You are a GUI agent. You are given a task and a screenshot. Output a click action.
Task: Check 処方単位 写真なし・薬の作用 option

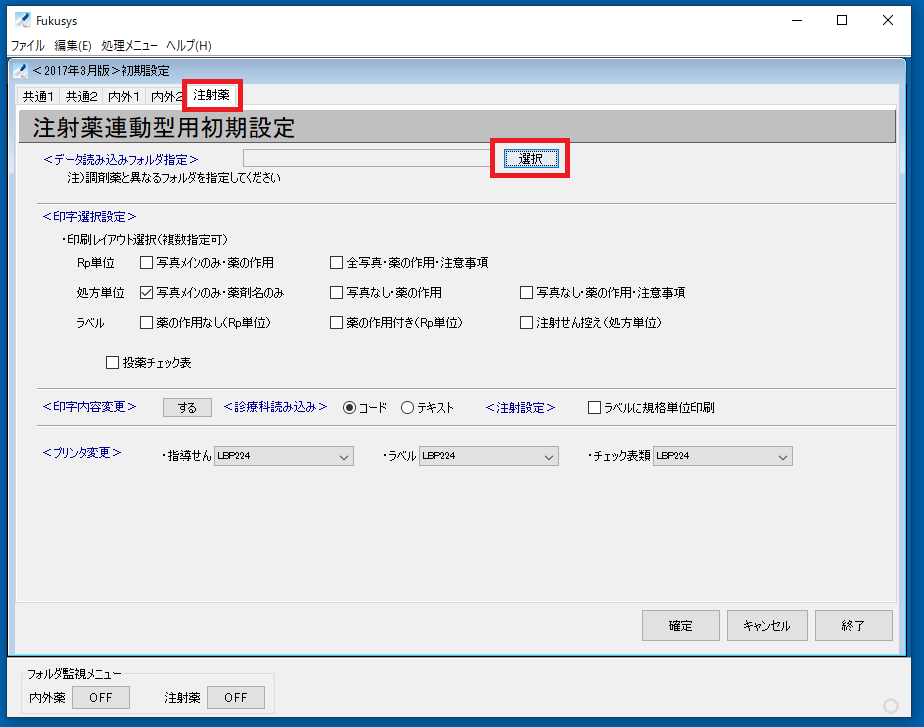tap(336, 293)
